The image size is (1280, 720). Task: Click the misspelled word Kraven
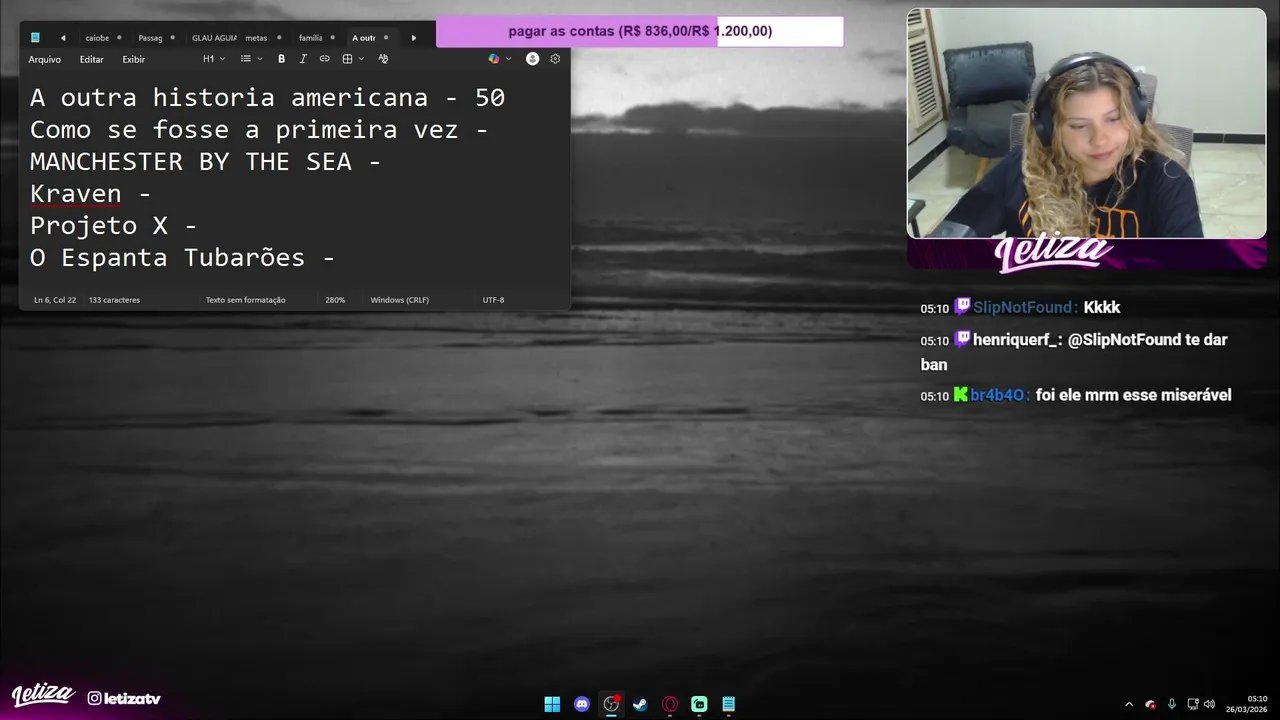76,193
